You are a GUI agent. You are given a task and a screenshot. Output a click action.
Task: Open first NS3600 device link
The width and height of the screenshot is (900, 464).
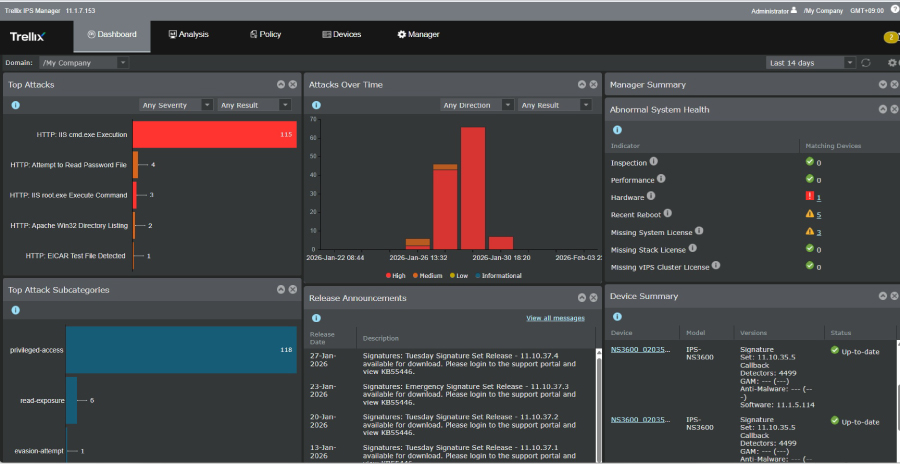[x=640, y=349]
